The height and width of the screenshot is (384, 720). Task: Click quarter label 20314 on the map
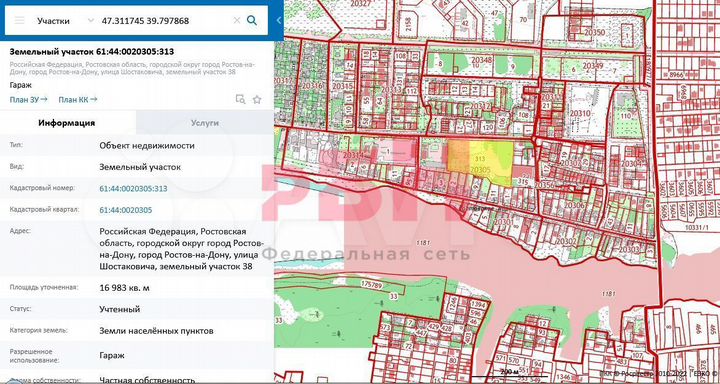tap(353, 156)
